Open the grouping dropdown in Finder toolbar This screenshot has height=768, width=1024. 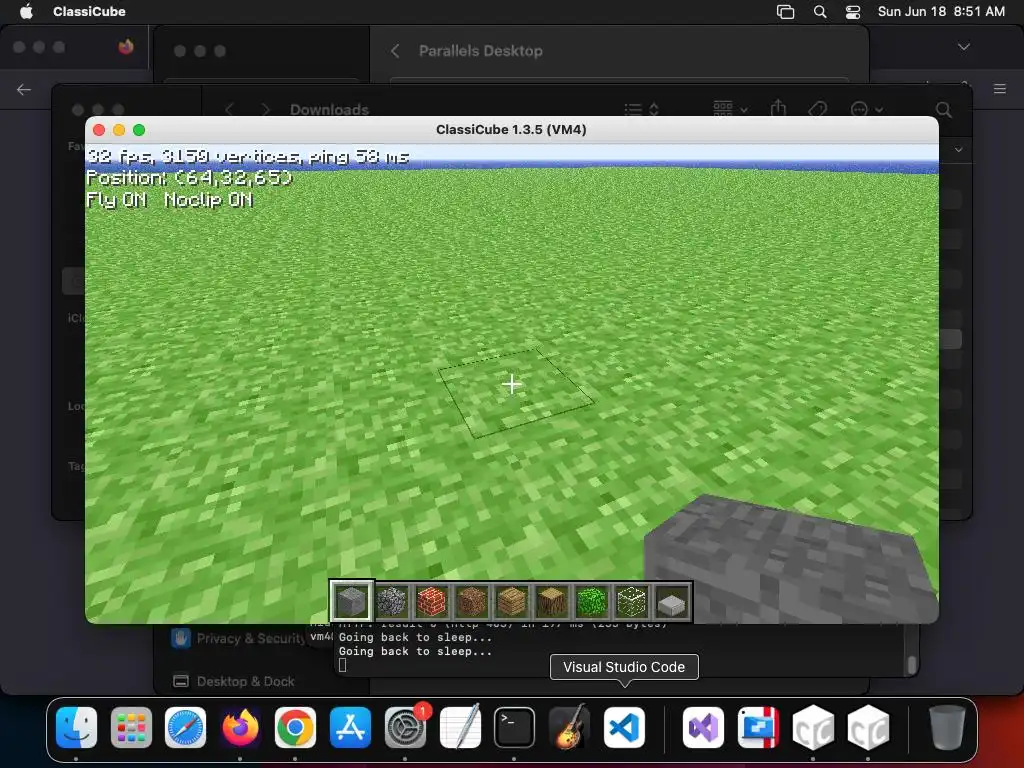click(x=730, y=108)
